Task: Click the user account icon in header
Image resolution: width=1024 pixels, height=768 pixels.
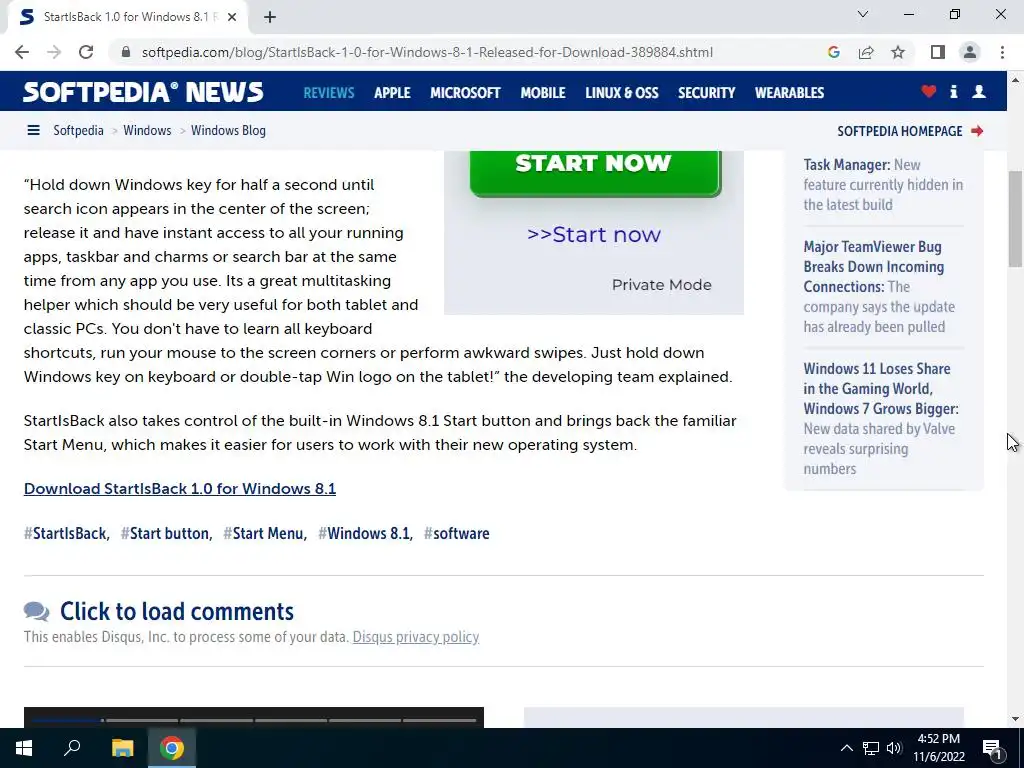Action: coord(979,91)
